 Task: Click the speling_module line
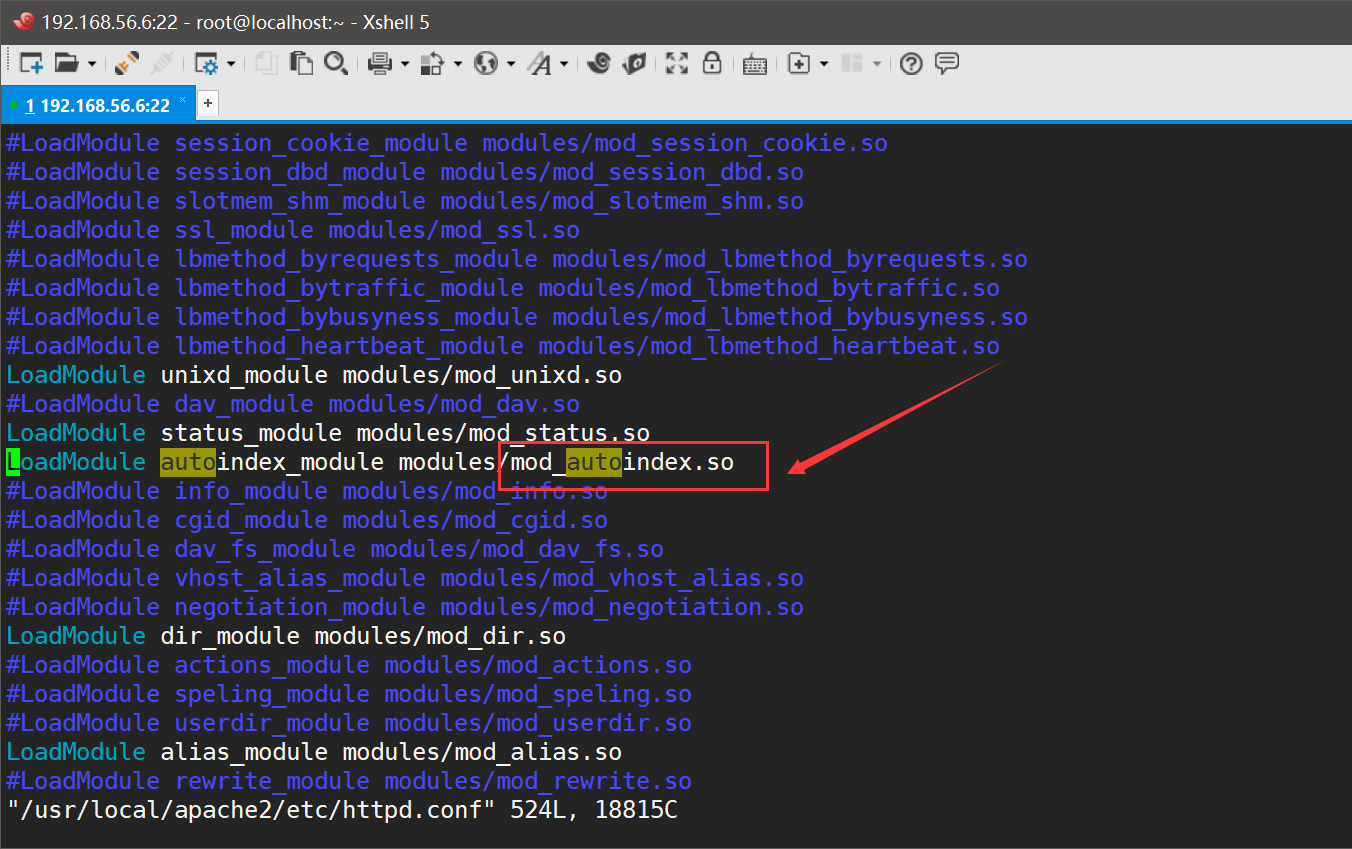point(349,694)
